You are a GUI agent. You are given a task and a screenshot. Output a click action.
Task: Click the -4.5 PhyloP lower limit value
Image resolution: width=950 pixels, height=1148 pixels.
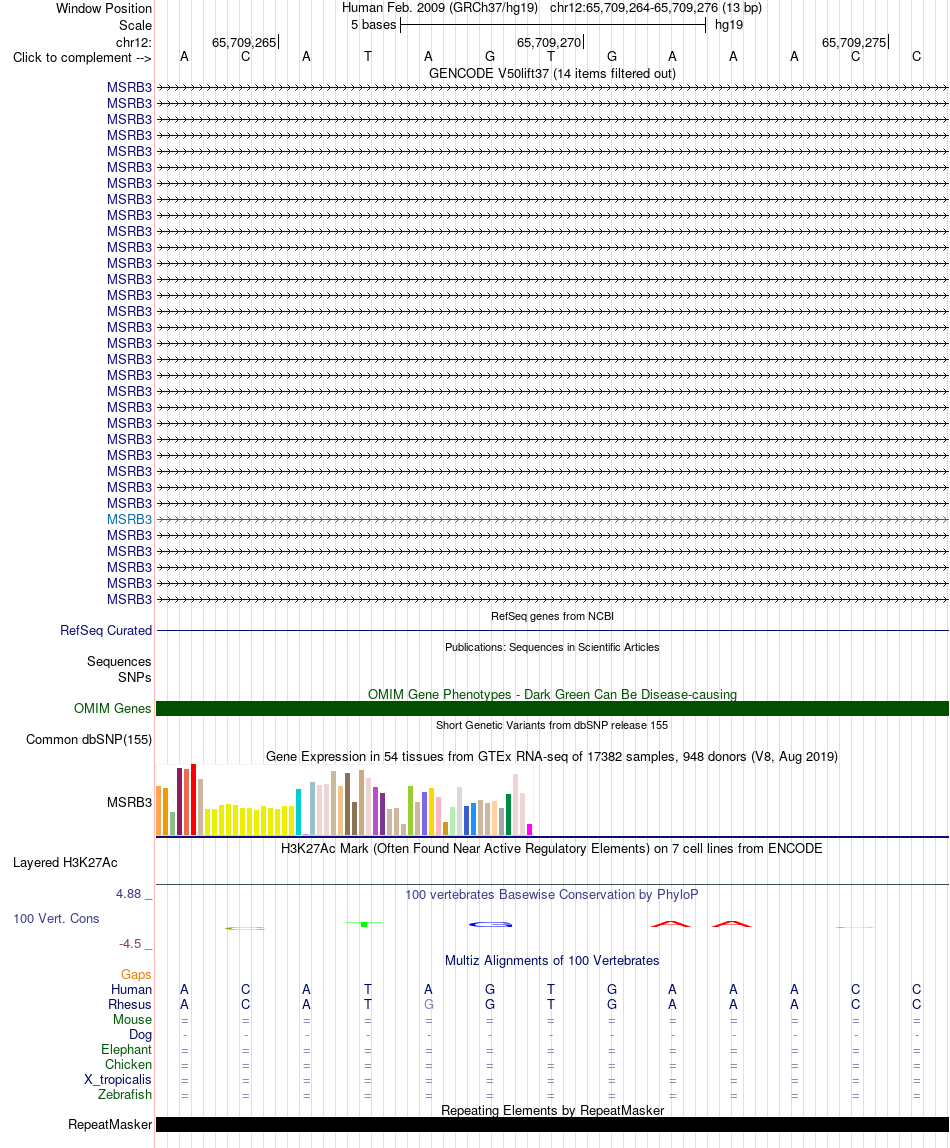click(130, 944)
